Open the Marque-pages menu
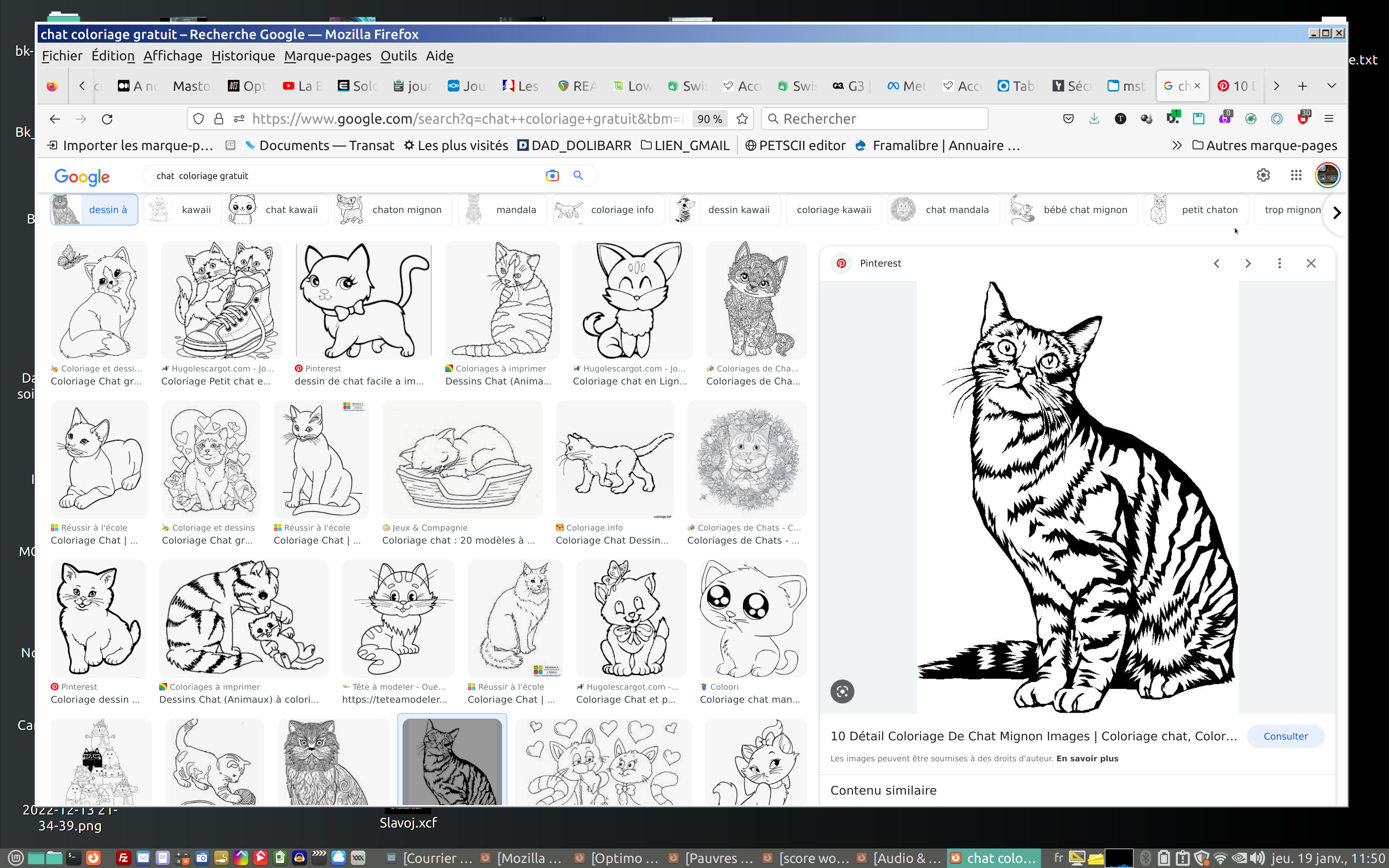The width and height of the screenshot is (1389, 868). (x=327, y=56)
